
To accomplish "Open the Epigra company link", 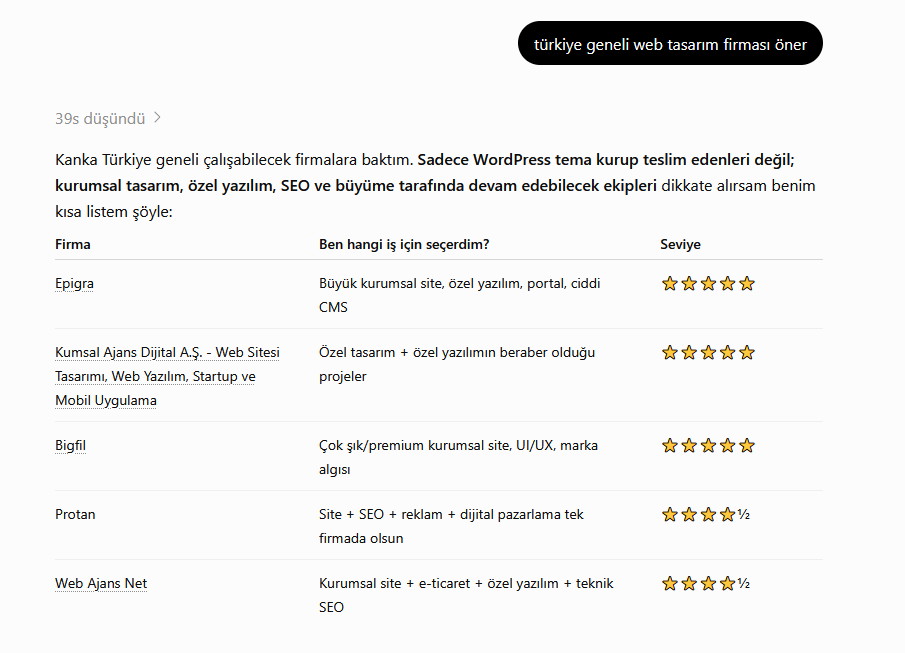I will tap(74, 283).
